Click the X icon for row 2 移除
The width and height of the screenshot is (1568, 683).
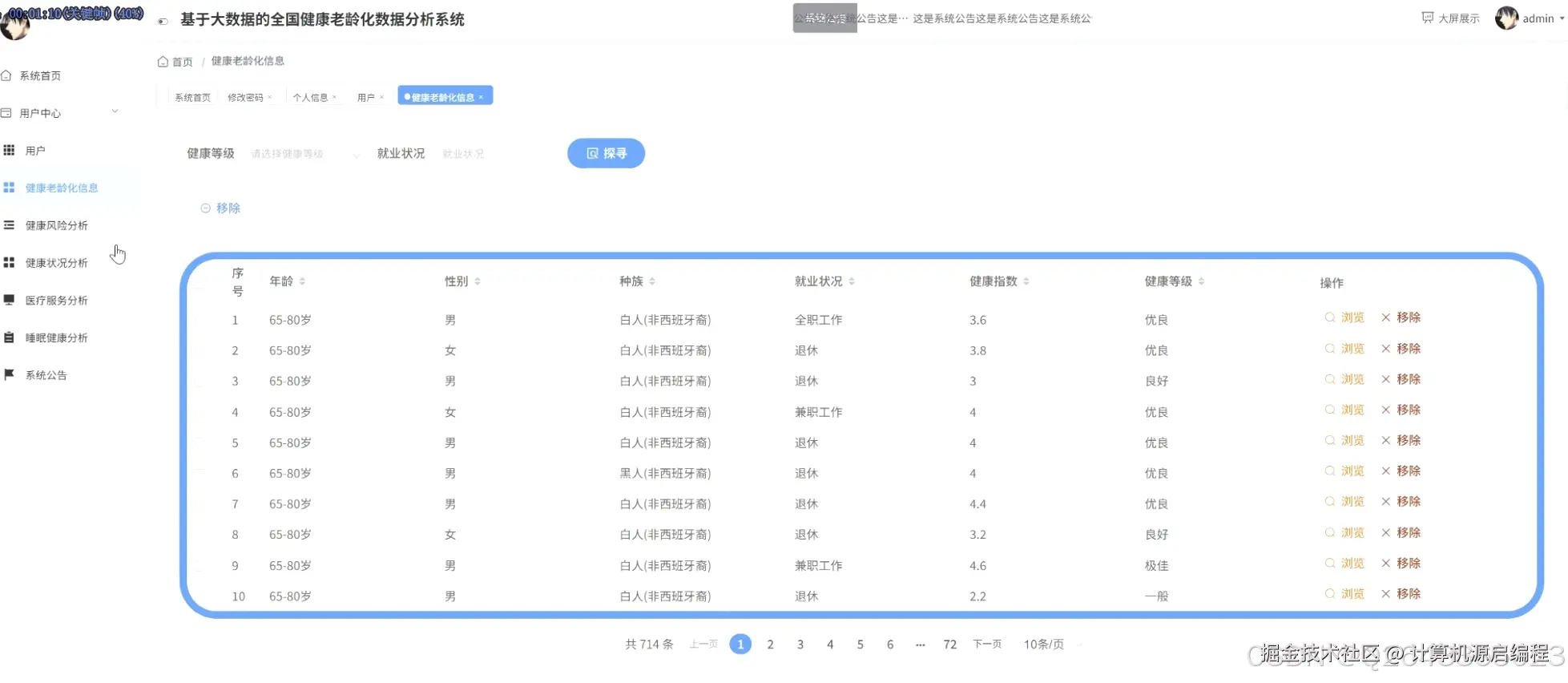coord(1385,349)
